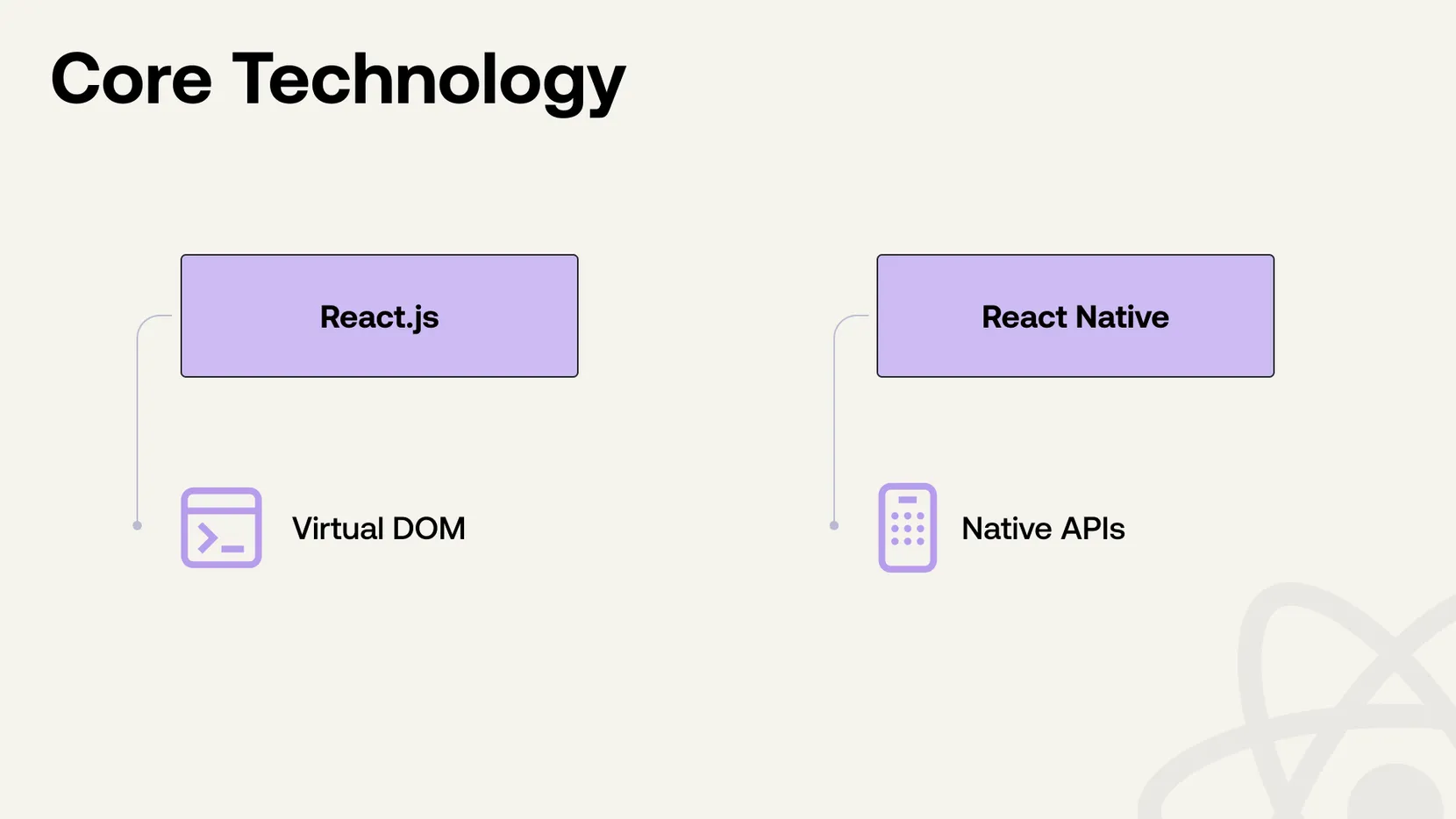
Task: Click the Virtual DOM label
Action: [x=379, y=529]
